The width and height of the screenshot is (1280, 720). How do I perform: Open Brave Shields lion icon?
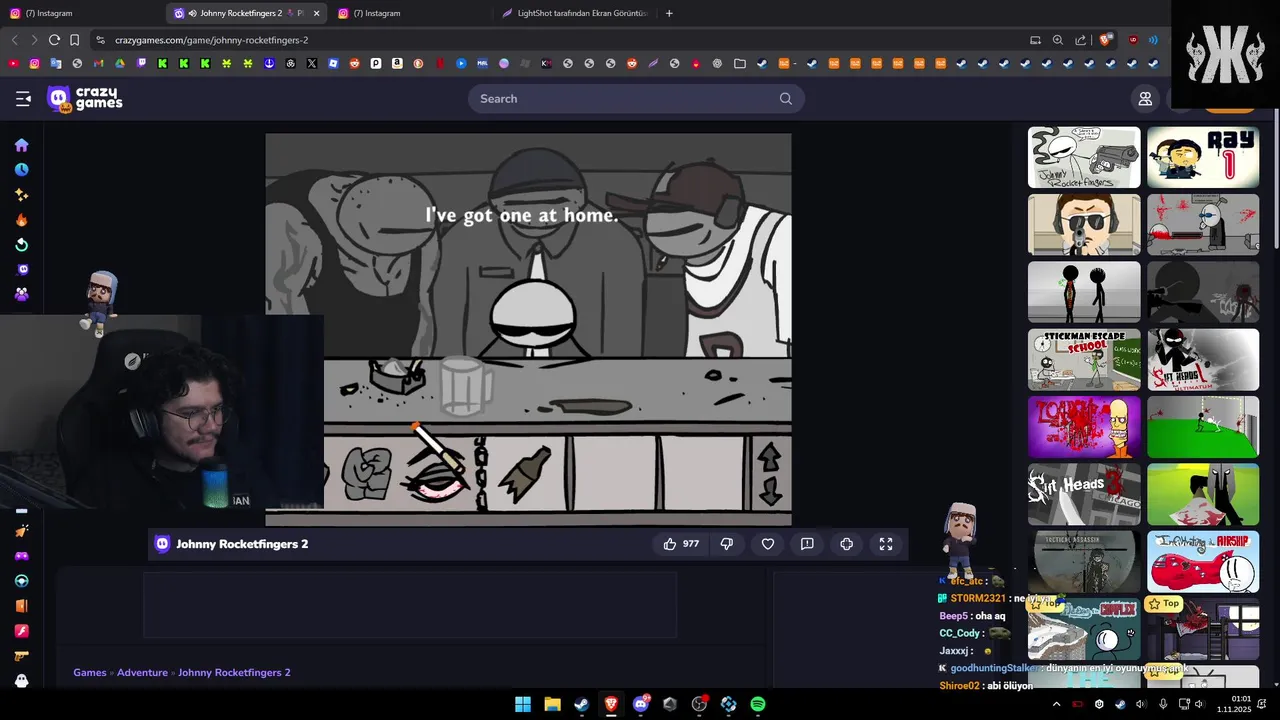[1105, 40]
